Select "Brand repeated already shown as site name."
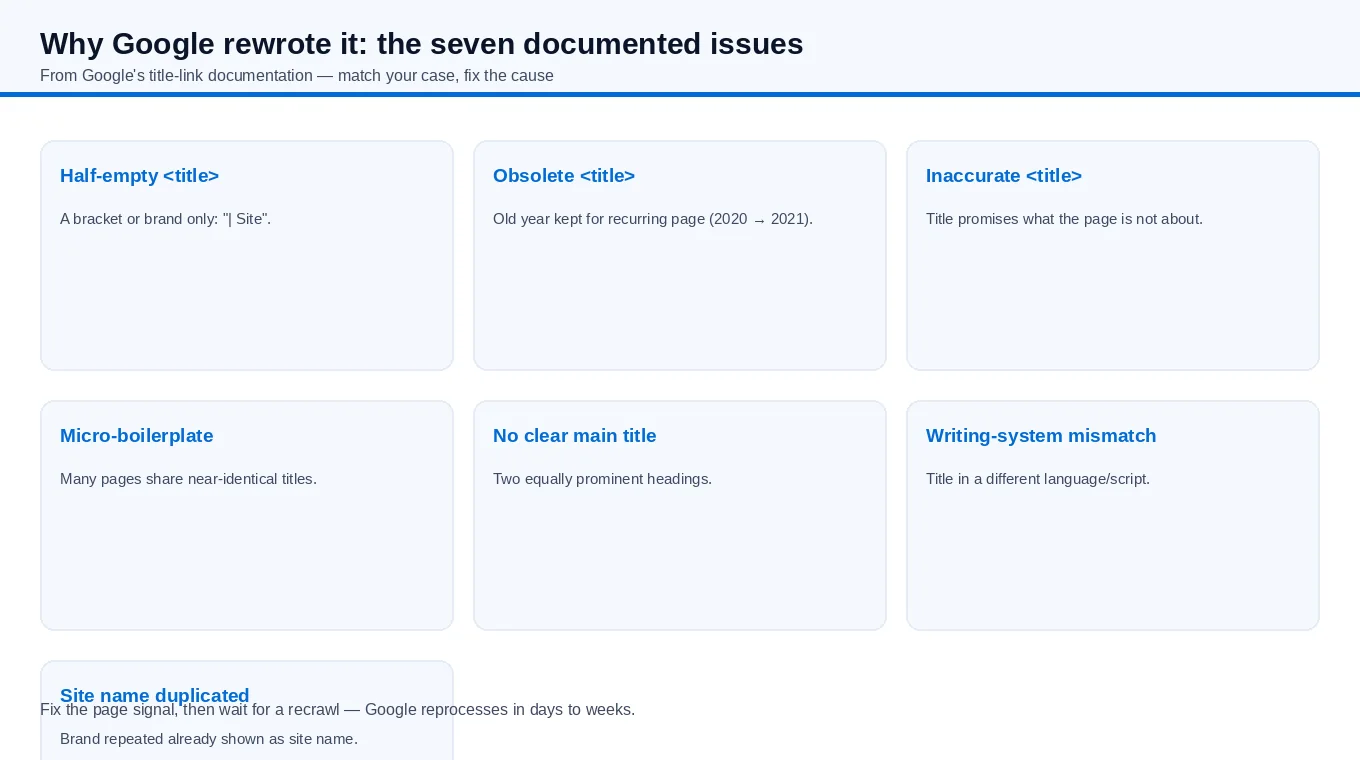Image resolution: width=1360 pixels, height=760 pixels. [209, 739]
